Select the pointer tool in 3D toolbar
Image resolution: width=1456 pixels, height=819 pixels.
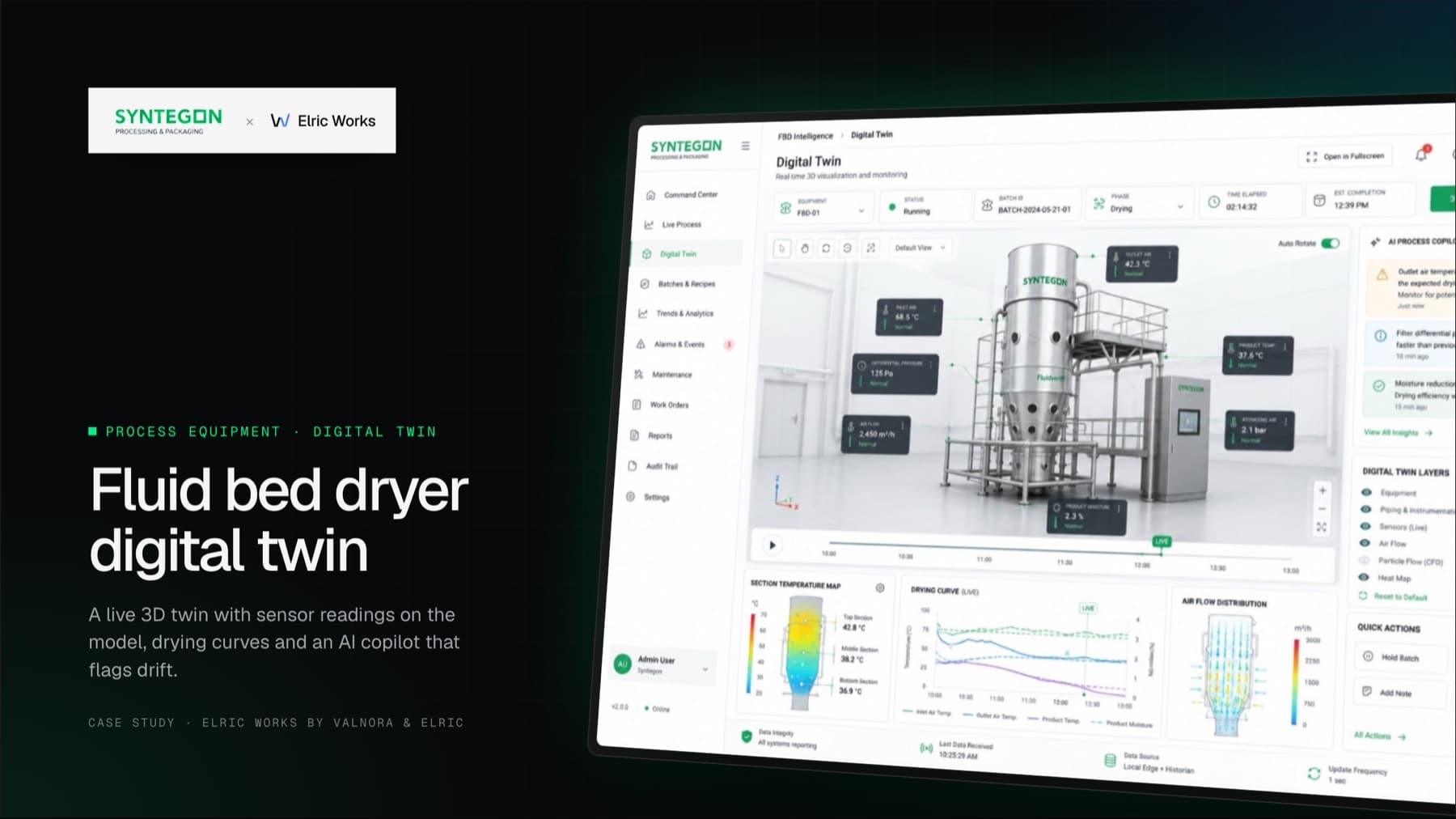click(x=781, y=248)
